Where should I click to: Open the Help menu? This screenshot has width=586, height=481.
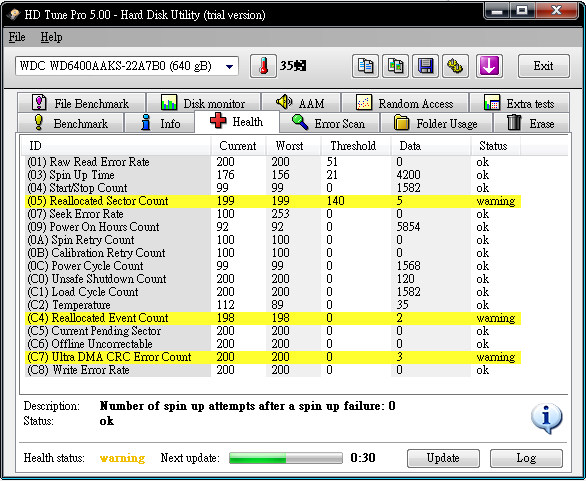[x=51, y=37]
